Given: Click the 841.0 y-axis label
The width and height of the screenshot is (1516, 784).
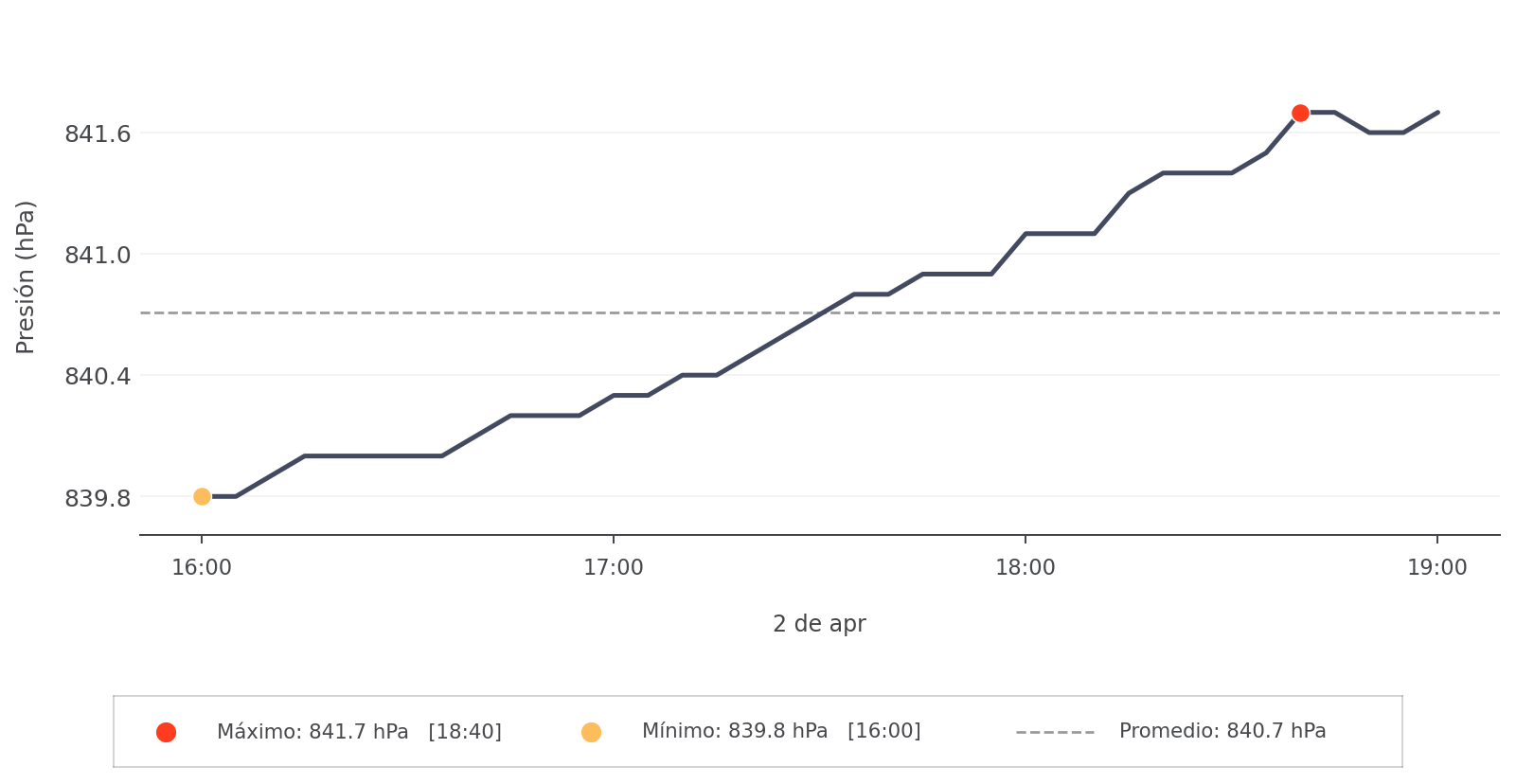Looking at the screenshot, I should click(x=98, y=255).
